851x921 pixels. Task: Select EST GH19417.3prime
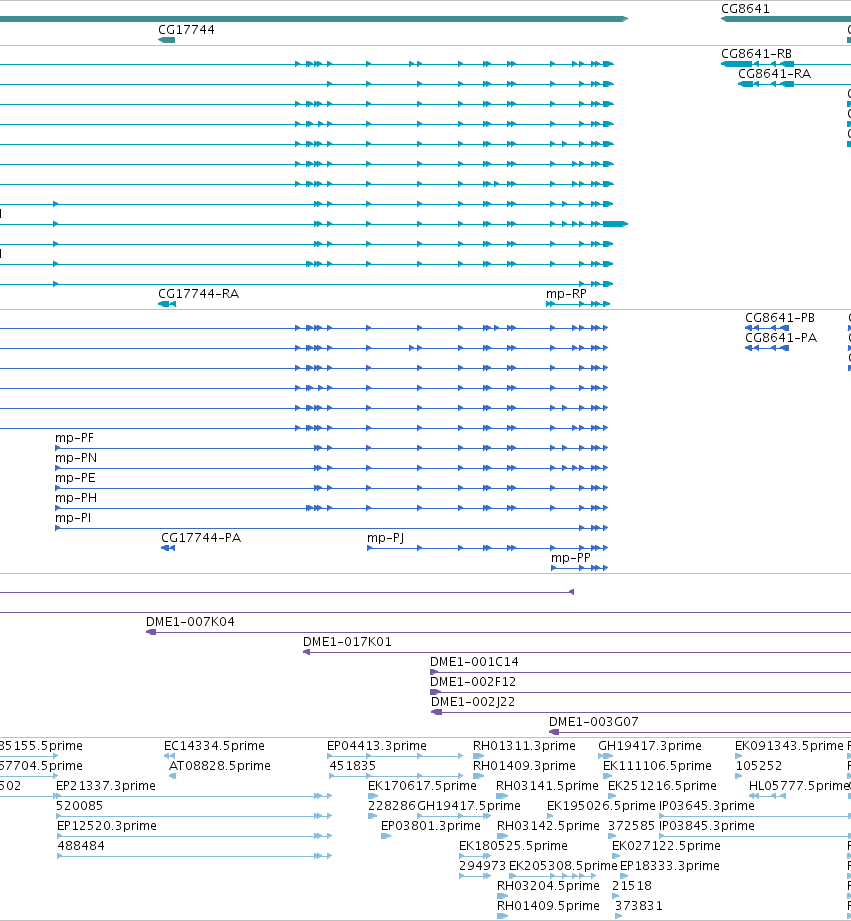[x=650, y=746]
